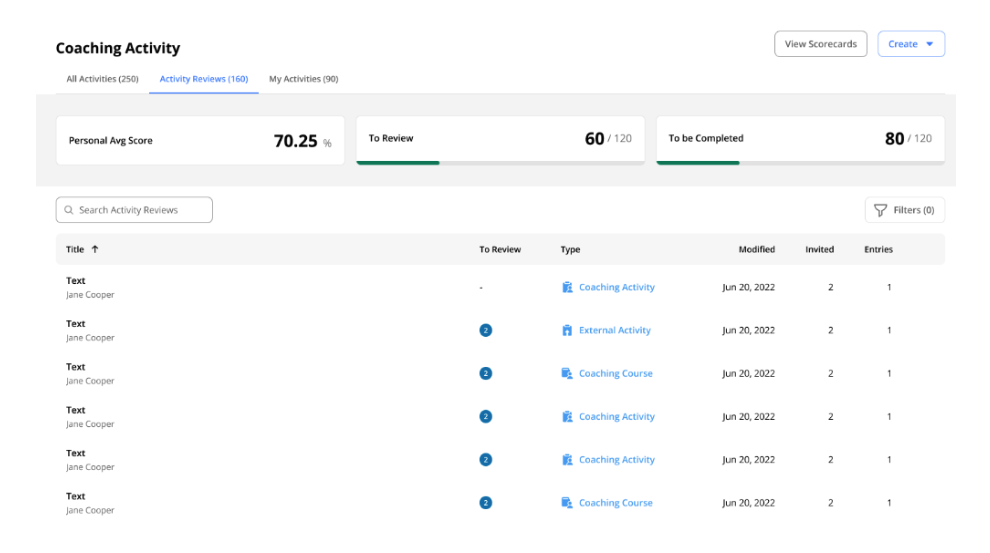Click the 70.25 score value
Image resolution: width=990 pixels, height=553 pixels.
295,141
